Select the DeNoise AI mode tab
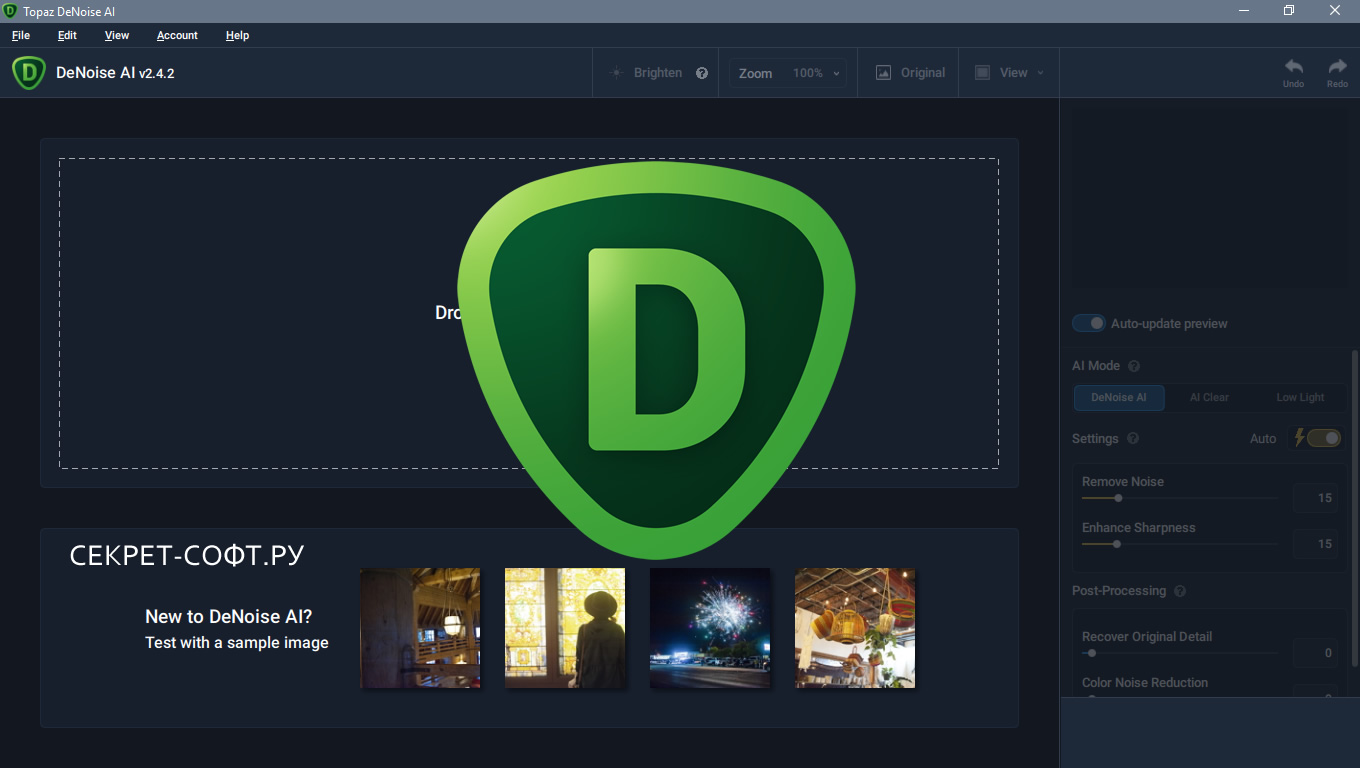1360x768 pixels. tap(1119, 397)
